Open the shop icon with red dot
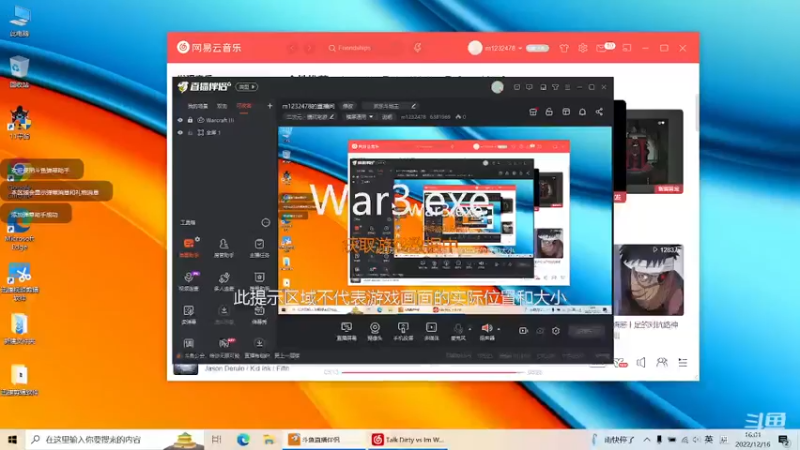The image size is (800, 450). (x=533, y=112)
